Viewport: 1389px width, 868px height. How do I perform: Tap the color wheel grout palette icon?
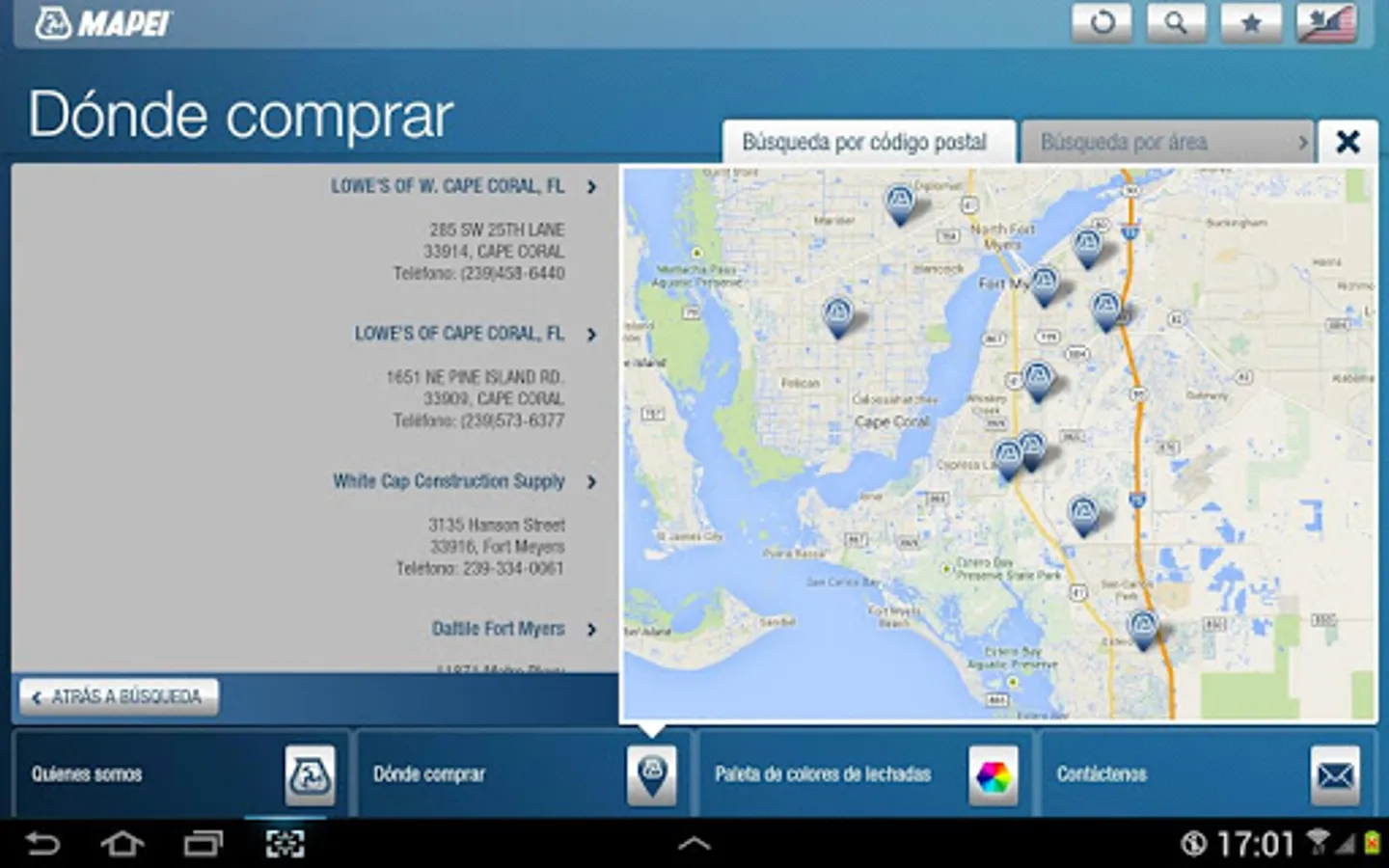(x=994, y=775)
